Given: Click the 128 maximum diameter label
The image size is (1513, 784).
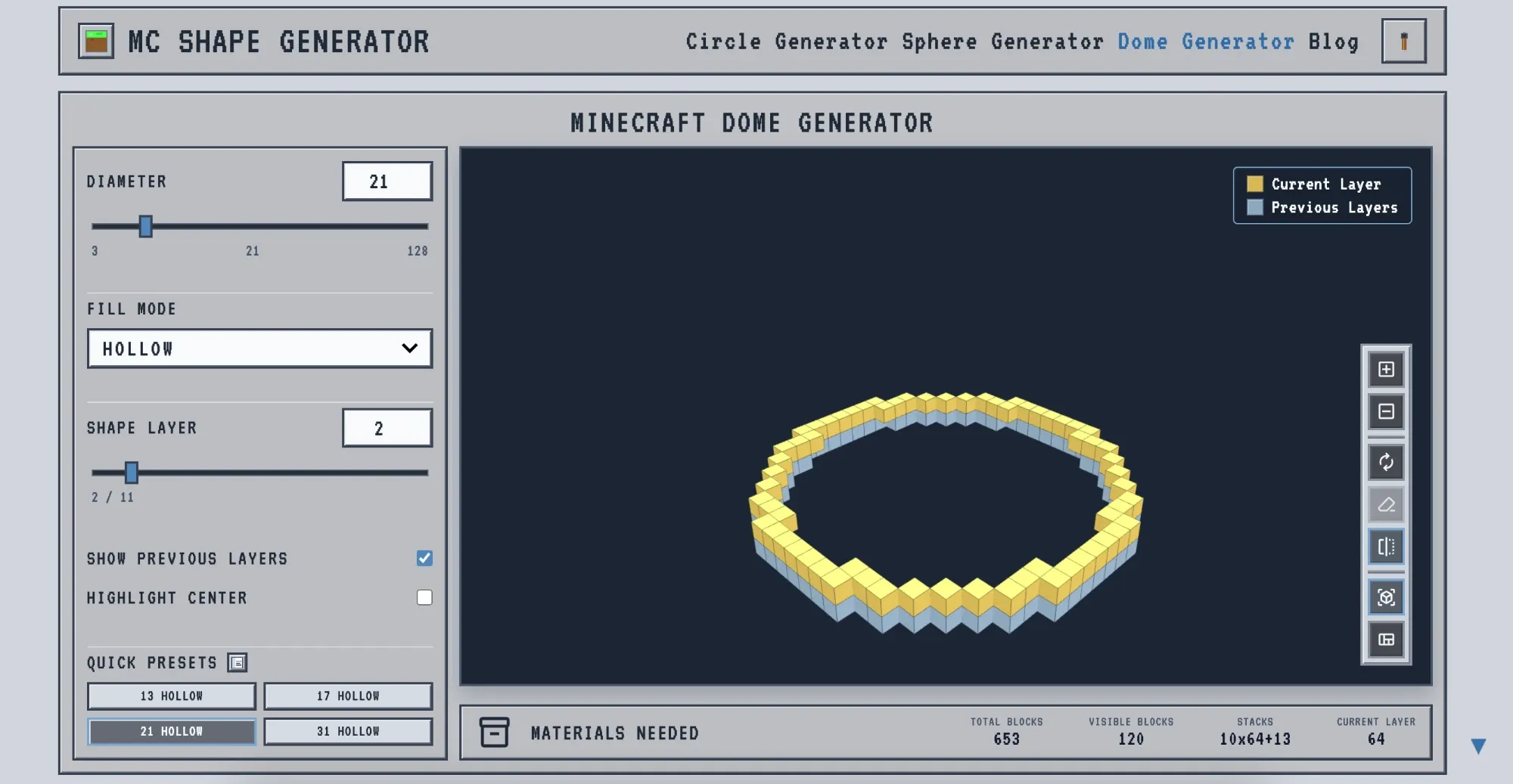Looking at the screenshot, I should [x=418, y=251].
